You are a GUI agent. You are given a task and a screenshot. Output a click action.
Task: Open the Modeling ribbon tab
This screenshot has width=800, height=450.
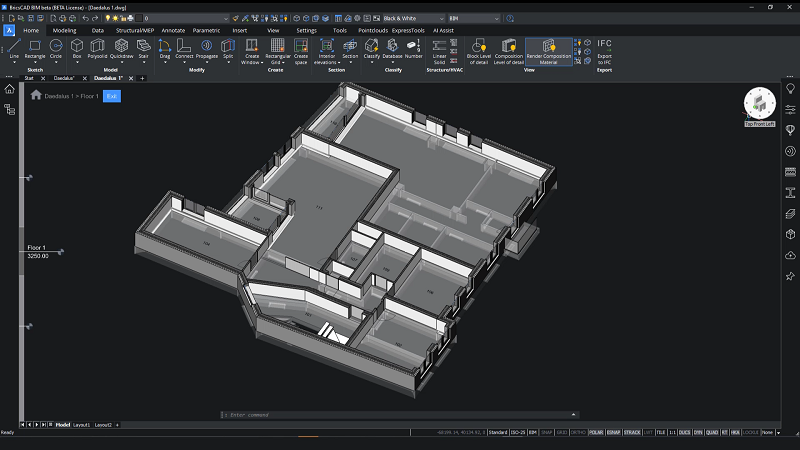(x=64, y=31)
